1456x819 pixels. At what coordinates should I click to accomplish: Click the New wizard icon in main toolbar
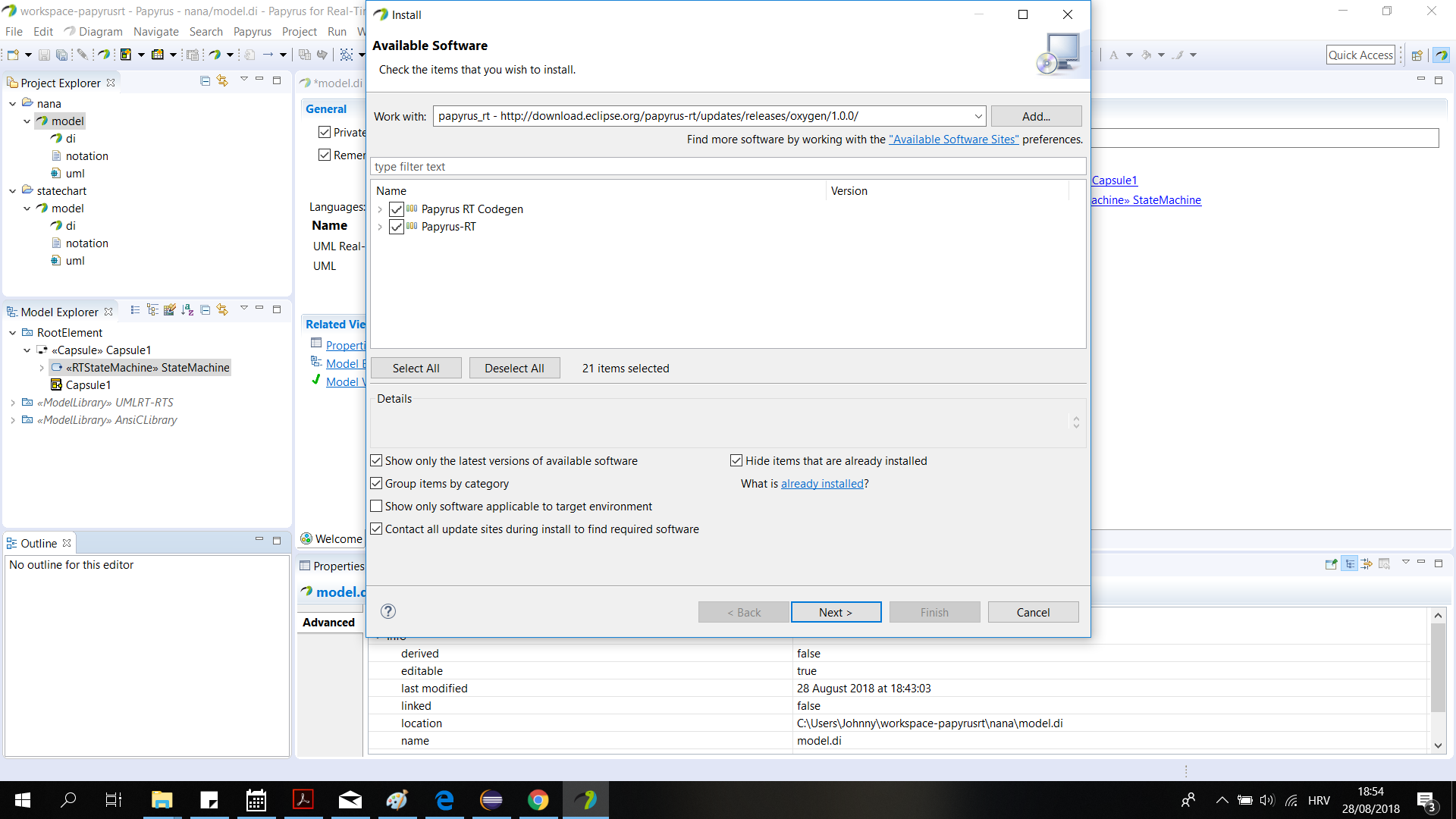pyautogui.click(x=13, y=55)
